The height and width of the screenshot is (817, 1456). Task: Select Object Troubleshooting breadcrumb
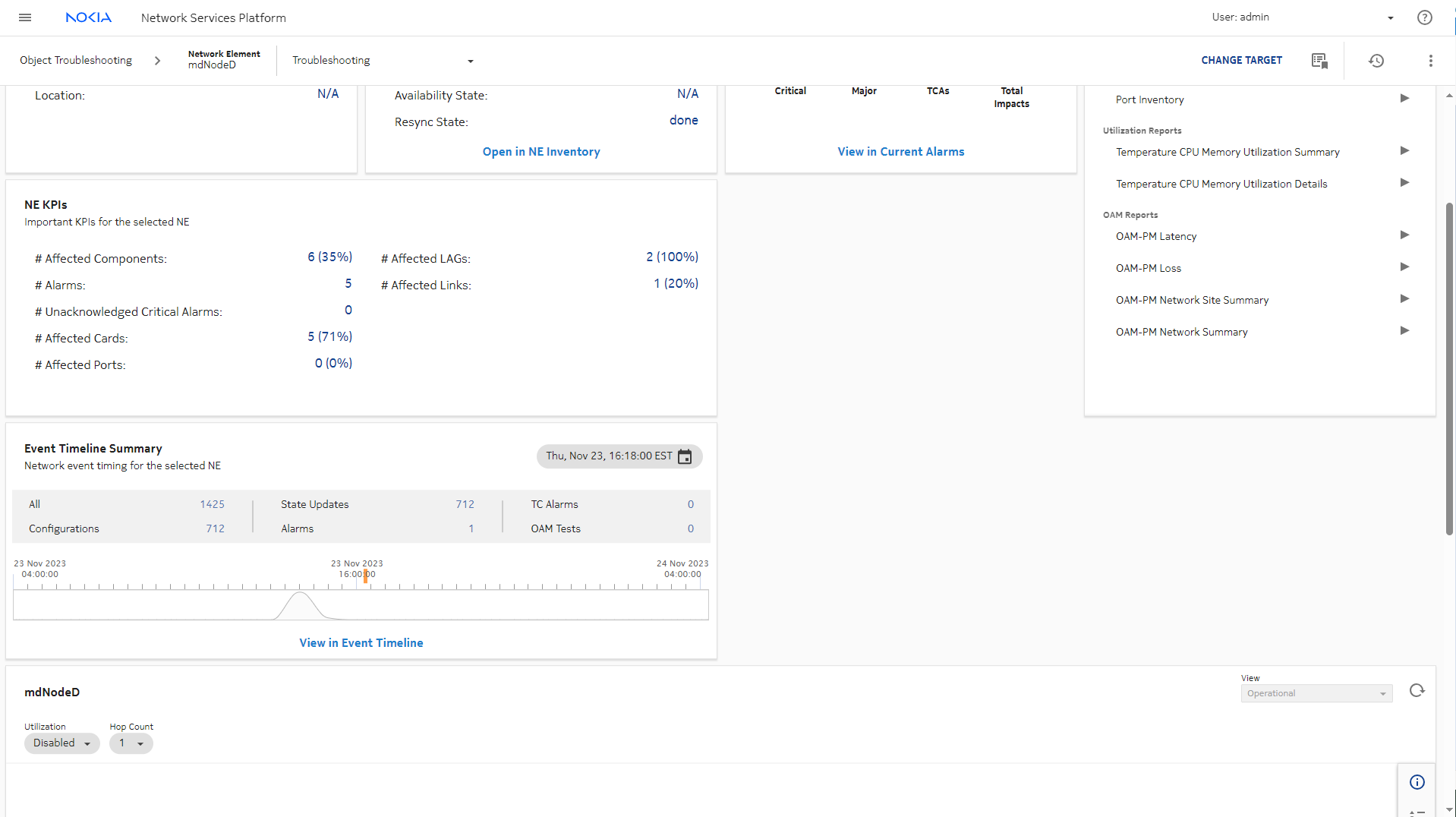click(76, 61)
